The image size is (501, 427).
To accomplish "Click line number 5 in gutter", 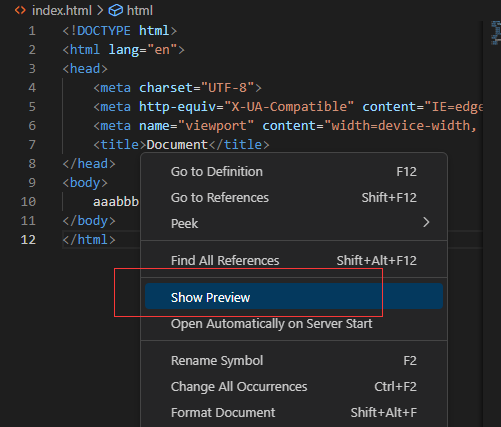I will click(x=32, y=107).
